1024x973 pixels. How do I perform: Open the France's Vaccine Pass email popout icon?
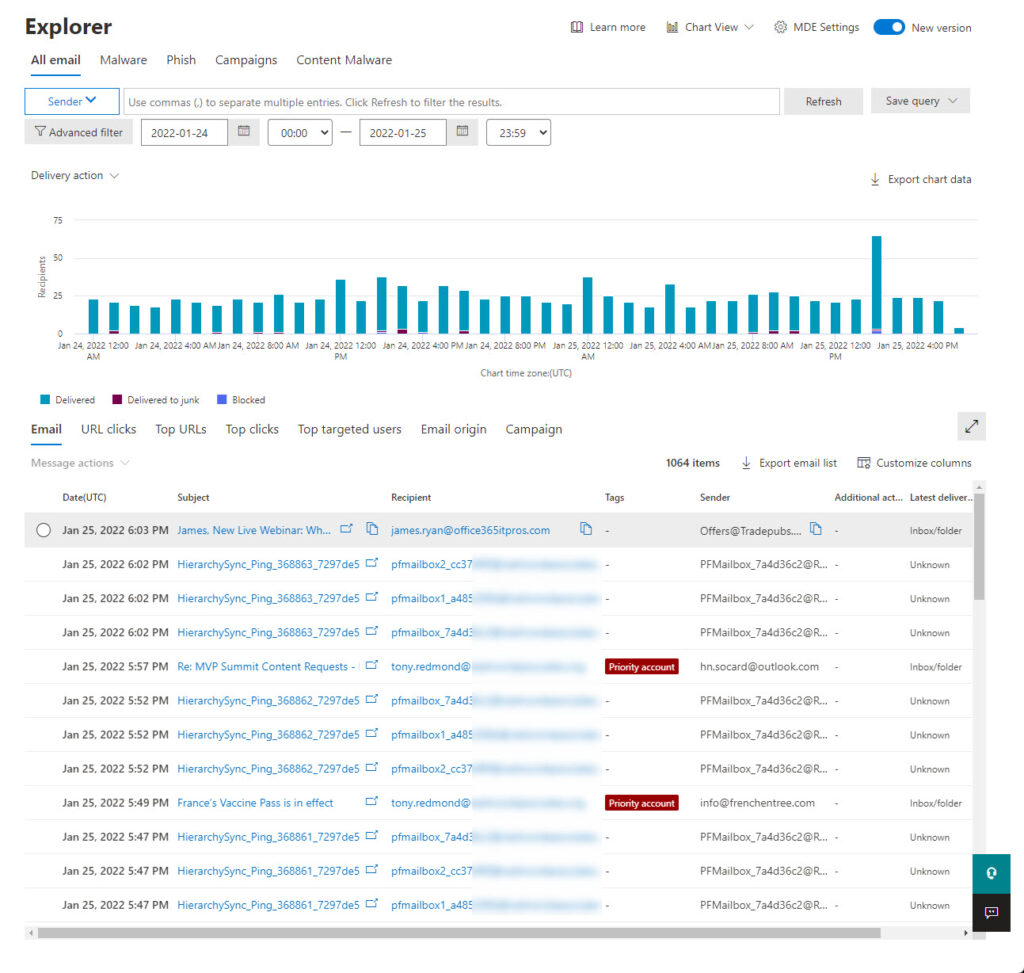(372, 801)
